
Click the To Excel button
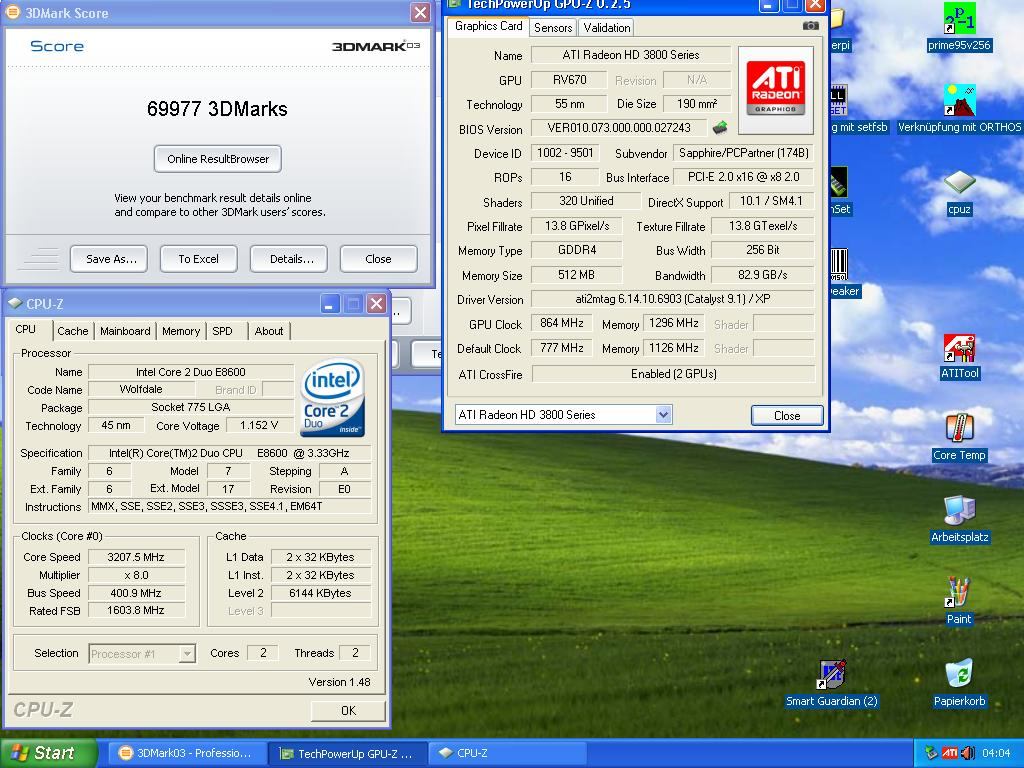(x=199, y=259)
